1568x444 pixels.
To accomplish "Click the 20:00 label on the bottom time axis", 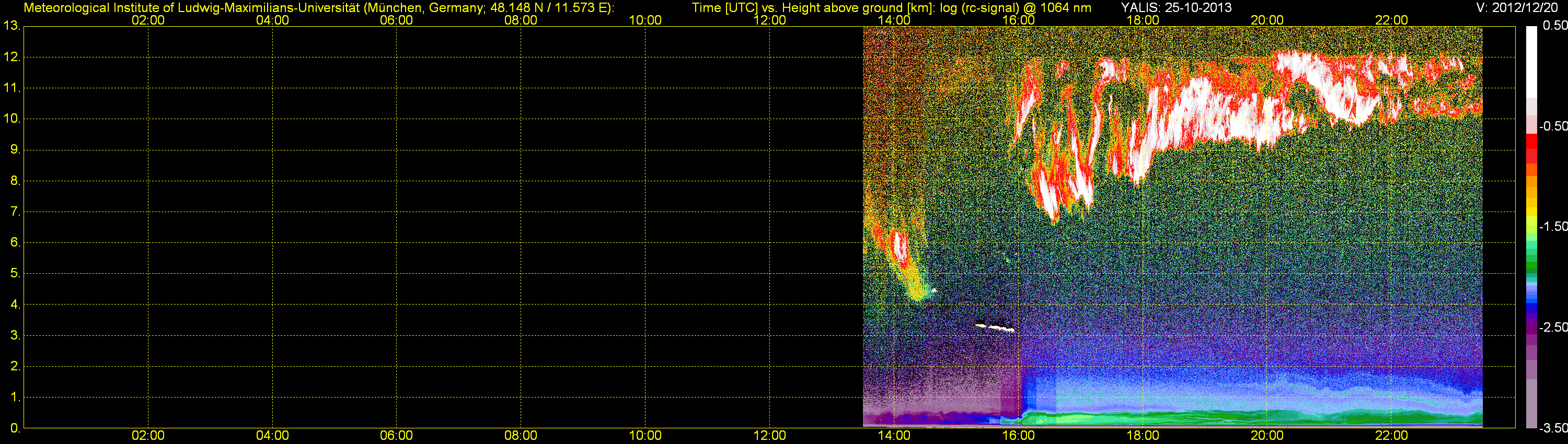I will point(1267,436).
